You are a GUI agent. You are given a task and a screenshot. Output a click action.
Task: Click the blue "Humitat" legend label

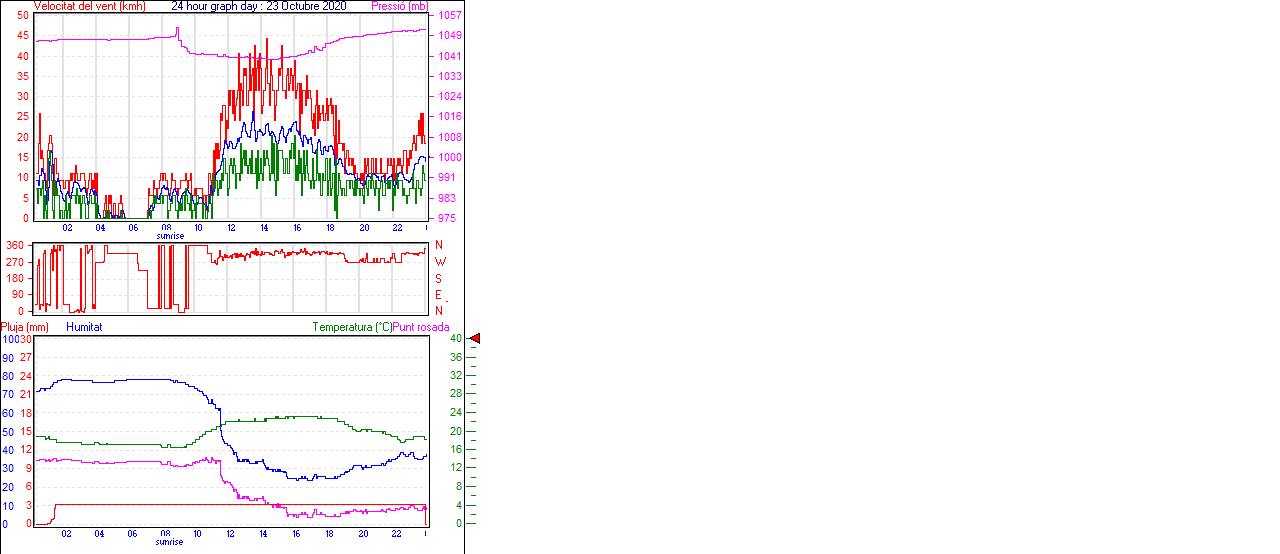point(84,327)
